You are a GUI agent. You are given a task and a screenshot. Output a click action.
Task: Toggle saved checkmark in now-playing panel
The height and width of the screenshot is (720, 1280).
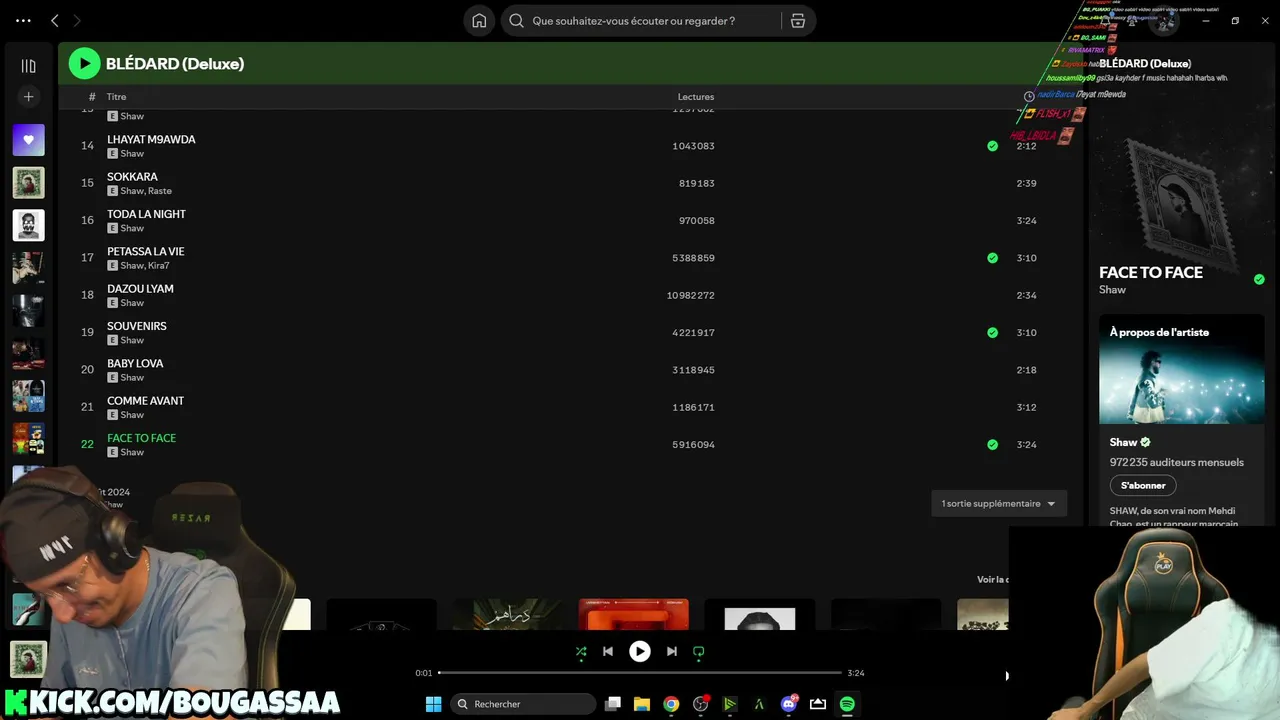tap(1259, 279)
